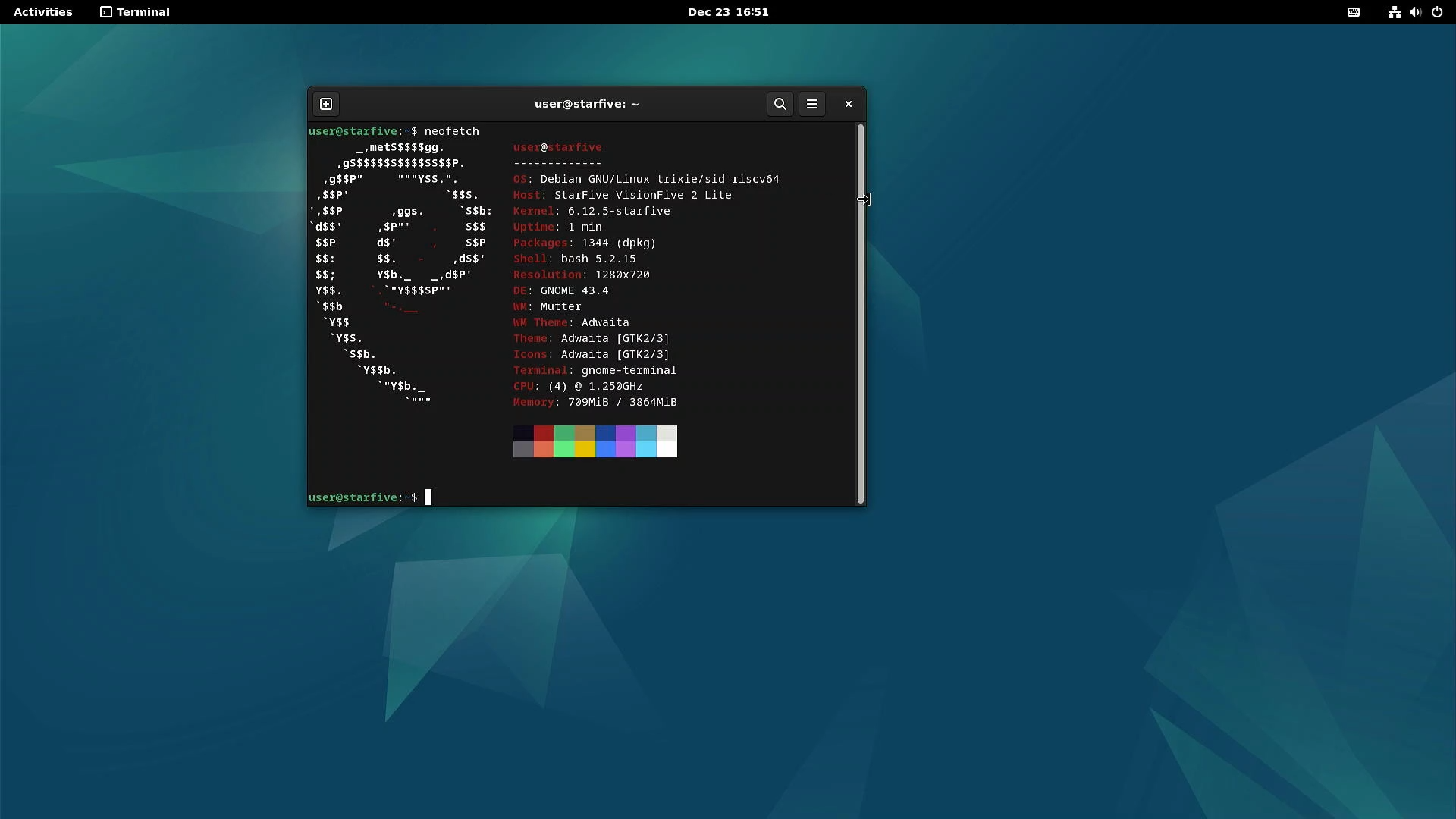
Task: Open a new terminal tab
Action: click(326, 104)
